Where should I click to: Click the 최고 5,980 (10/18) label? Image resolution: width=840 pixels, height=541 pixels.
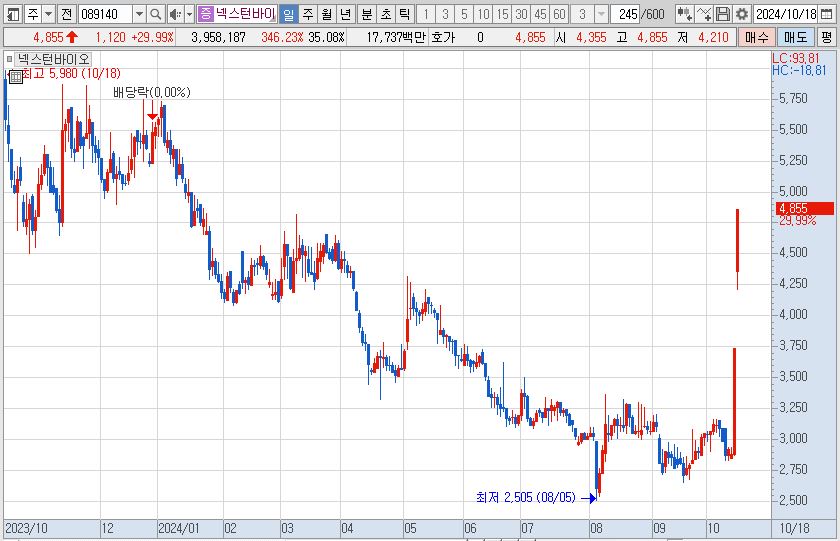click(71, 73)
